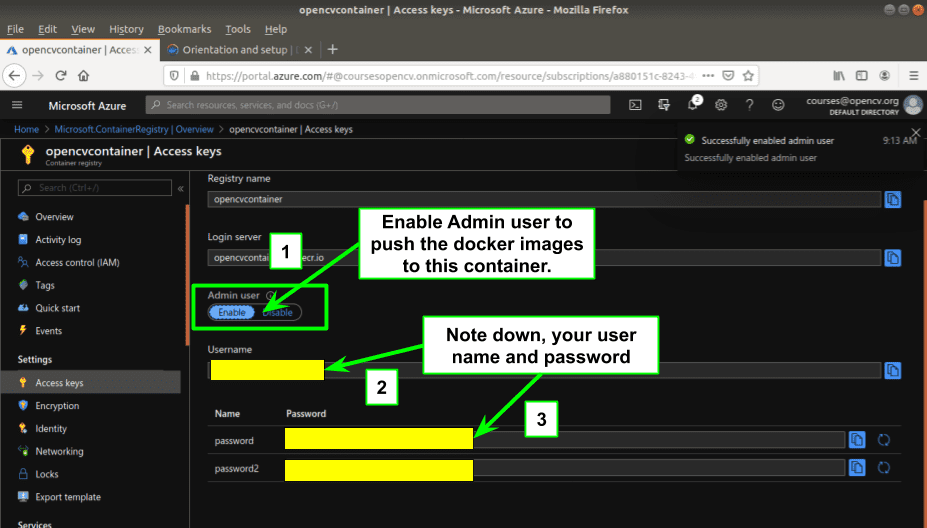
Task: Copy the Registry name value
Action: pyautogui.click(x=892, y=200)
